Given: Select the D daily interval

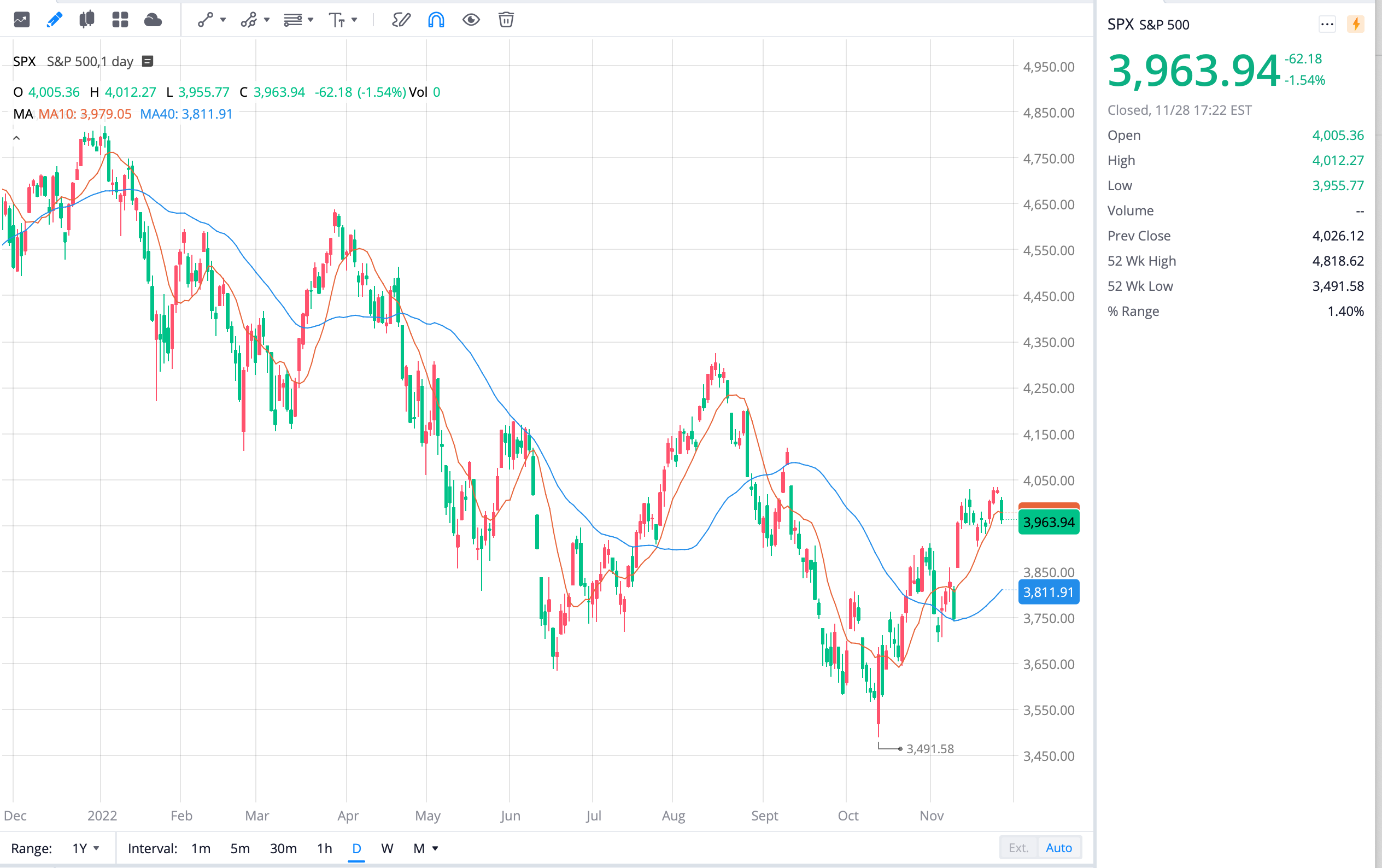Looking at the screenshot, I should pyautogui.click(x=356, y=848).
